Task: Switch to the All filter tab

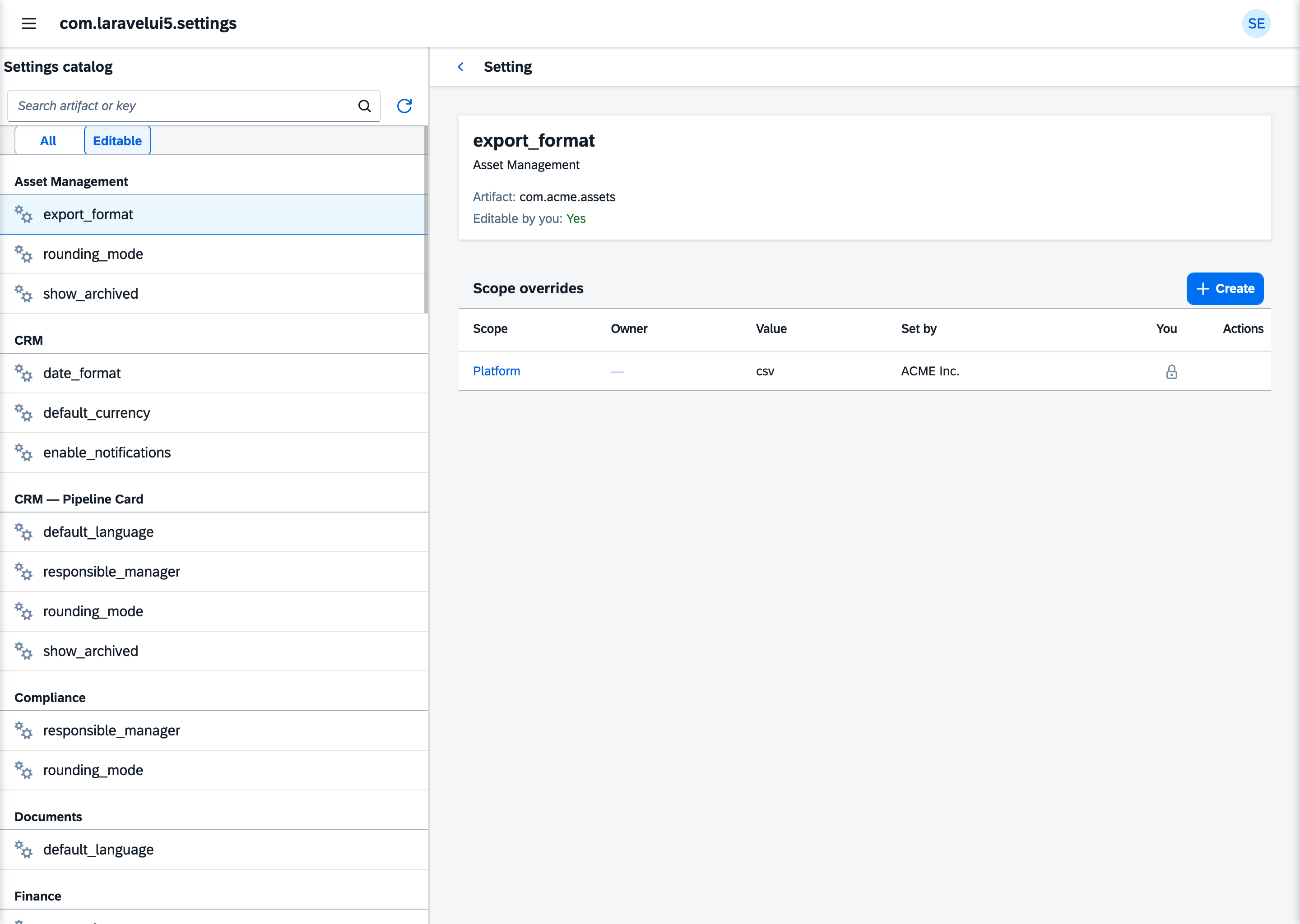Action: 48,140
